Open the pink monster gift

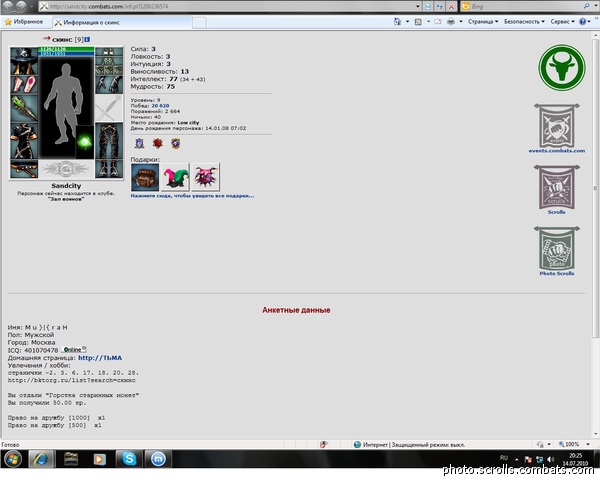pos(205,177)
